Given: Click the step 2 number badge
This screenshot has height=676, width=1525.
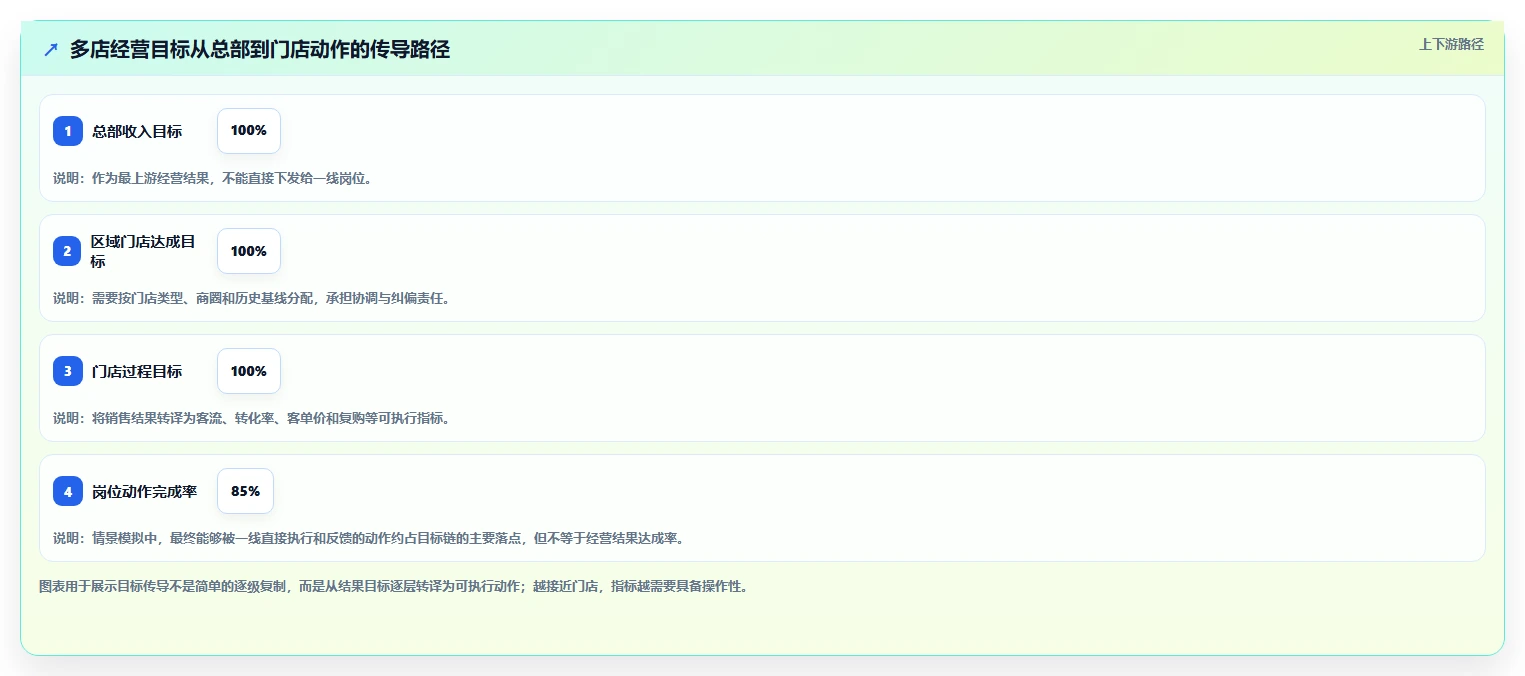Looking at the screenshot, I should [68, 251].
